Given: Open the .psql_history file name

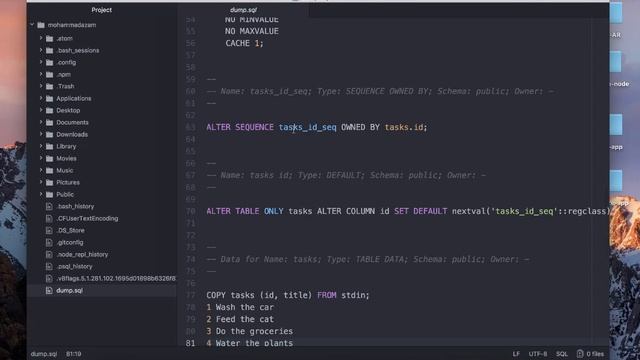Looking at the screenshot, I should [x=74, y=266].
